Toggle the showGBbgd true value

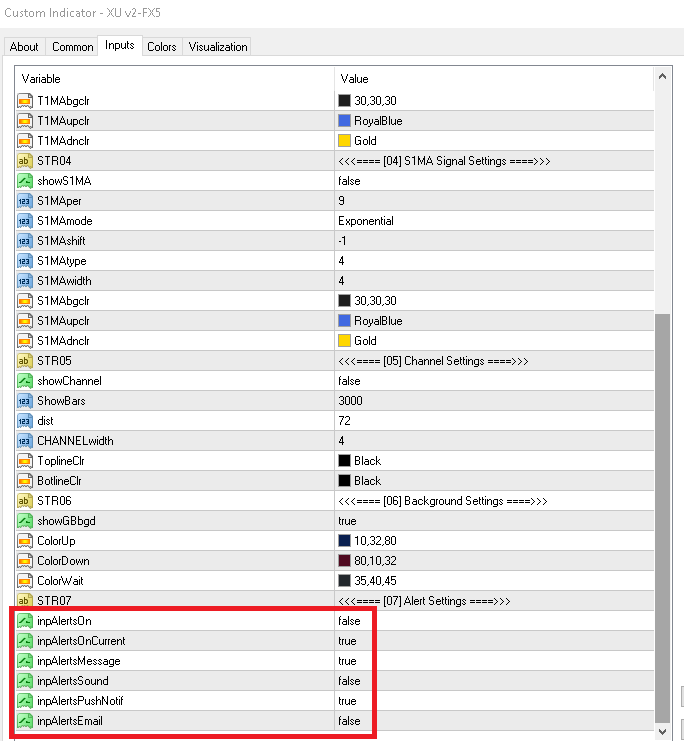coord(347,521)
